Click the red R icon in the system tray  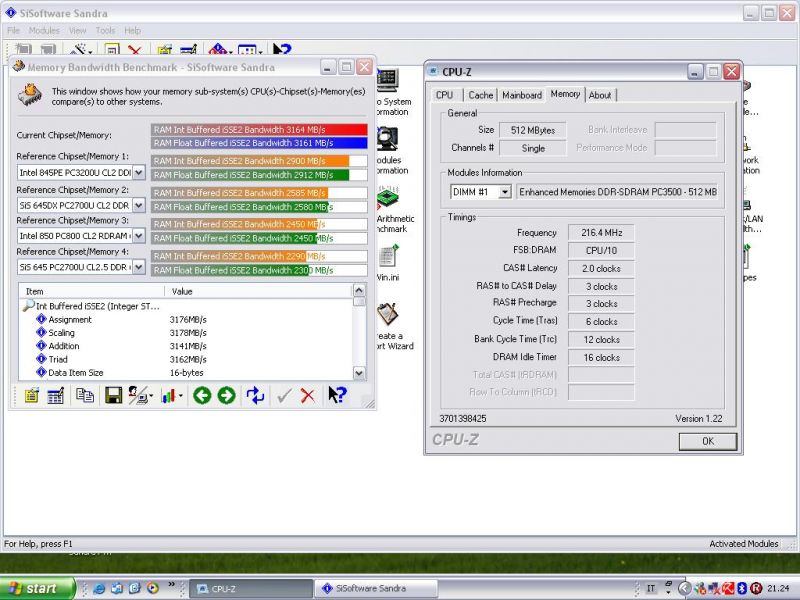coord(756,588)
